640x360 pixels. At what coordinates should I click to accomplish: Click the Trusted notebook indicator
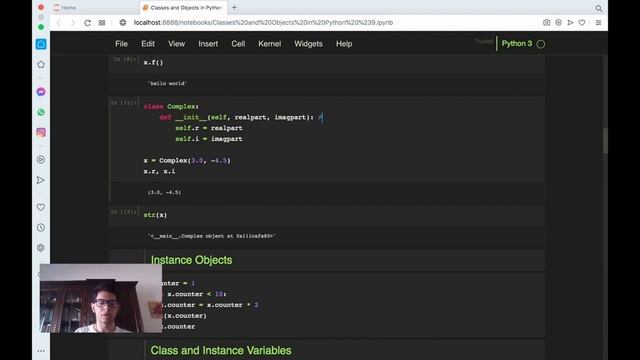coord(484,42)
